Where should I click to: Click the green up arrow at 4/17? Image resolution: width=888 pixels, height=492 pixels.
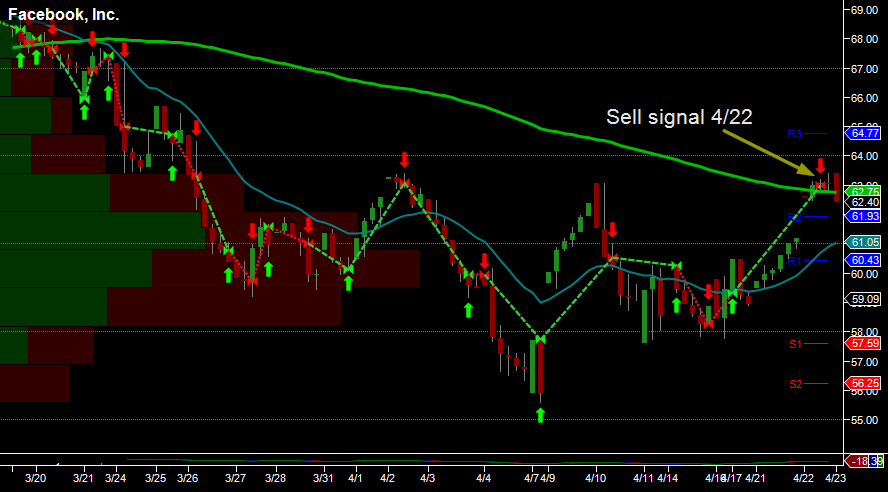point(732,306)
